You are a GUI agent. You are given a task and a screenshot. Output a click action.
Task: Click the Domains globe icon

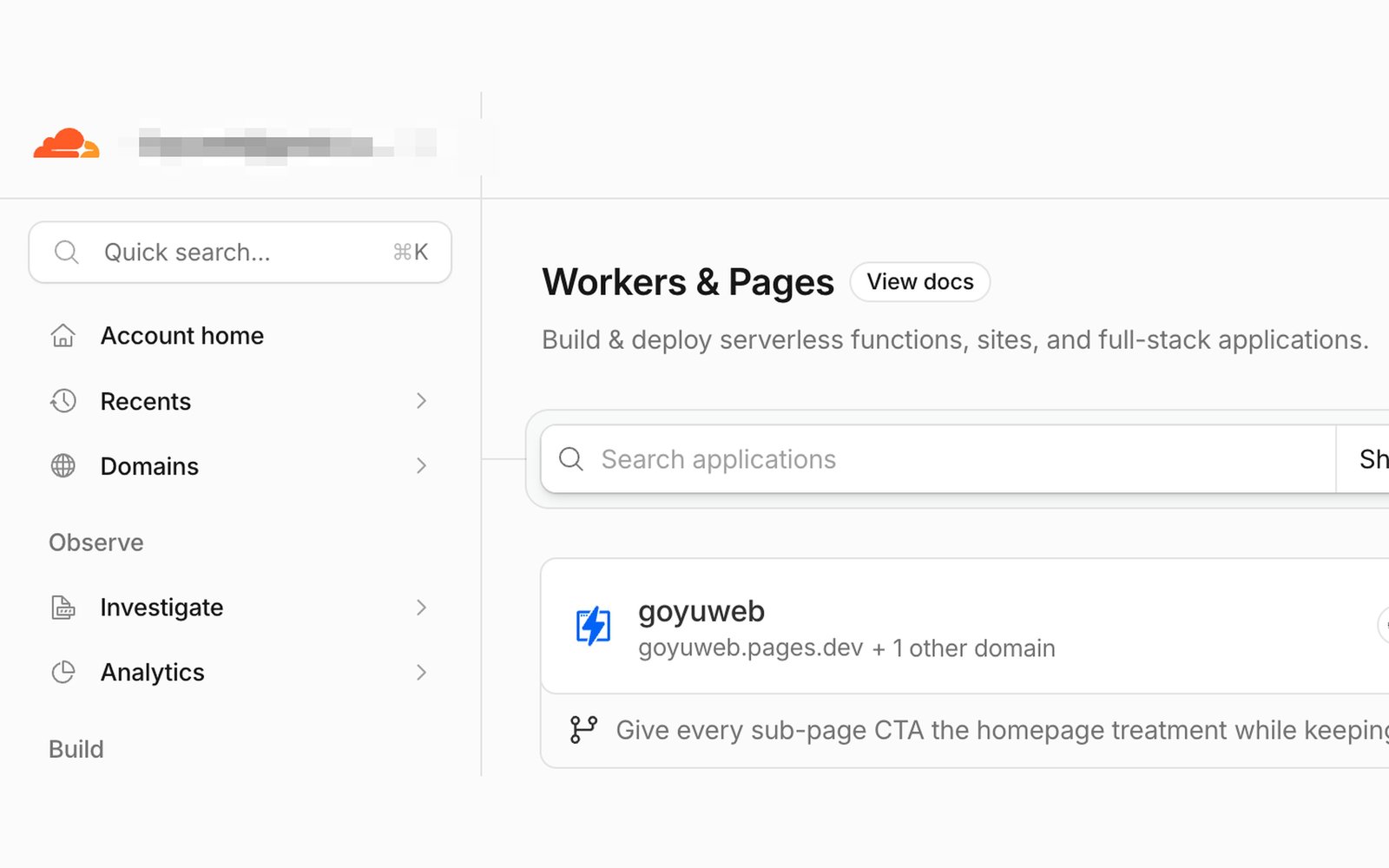click(63, 466)
